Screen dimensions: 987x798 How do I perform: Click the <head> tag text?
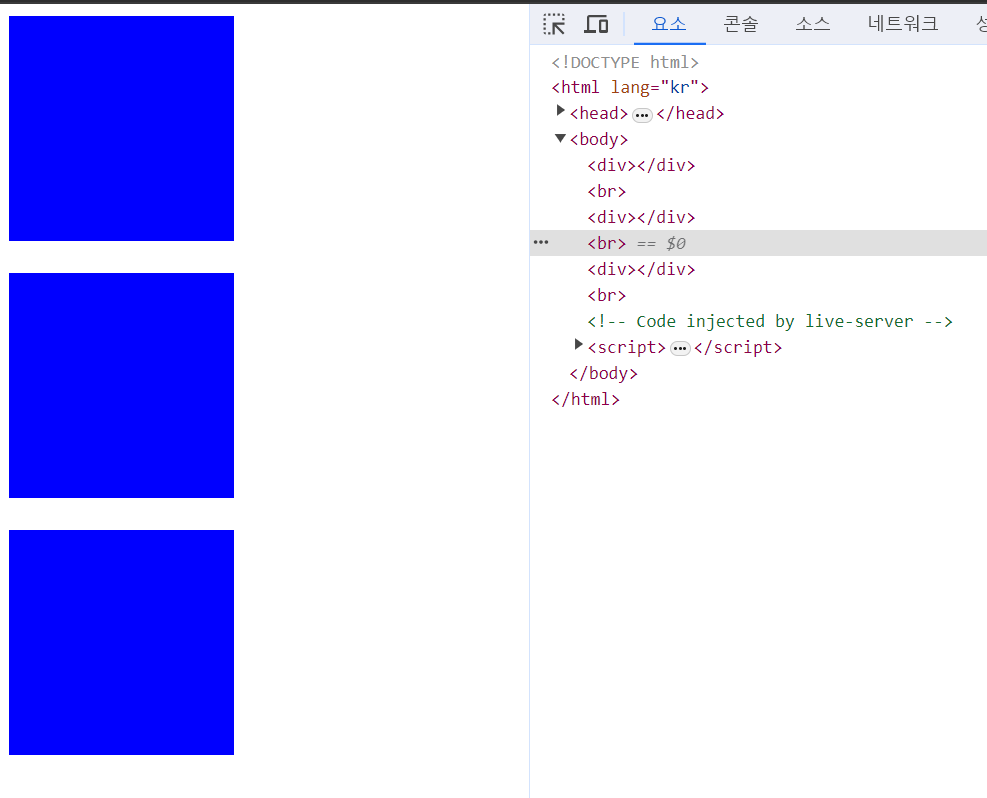click(599, 114)
